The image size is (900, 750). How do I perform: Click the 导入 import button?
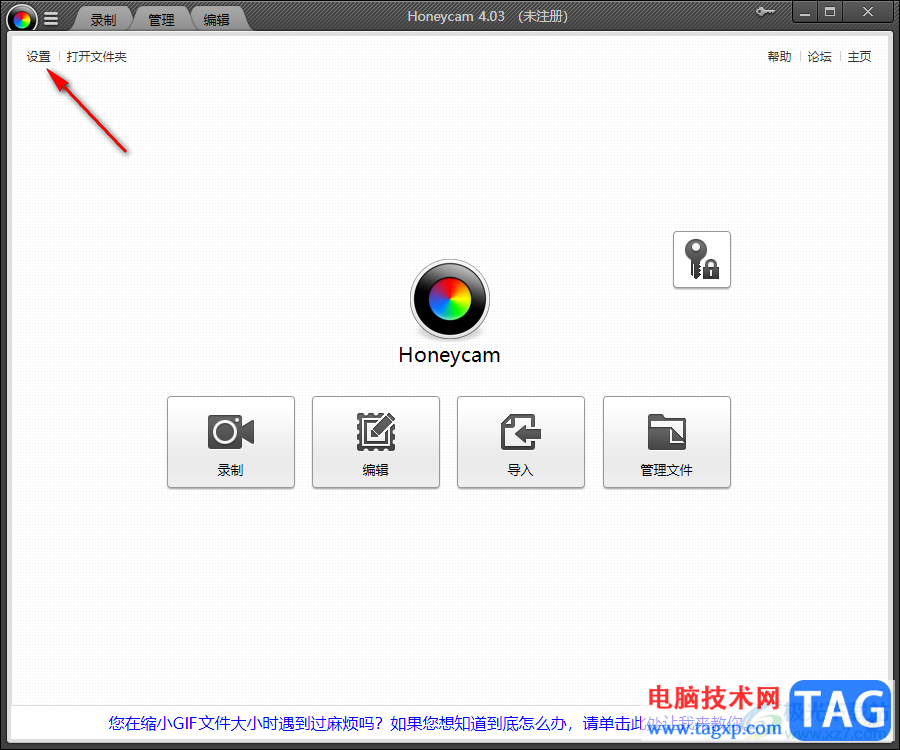(521, 442)
